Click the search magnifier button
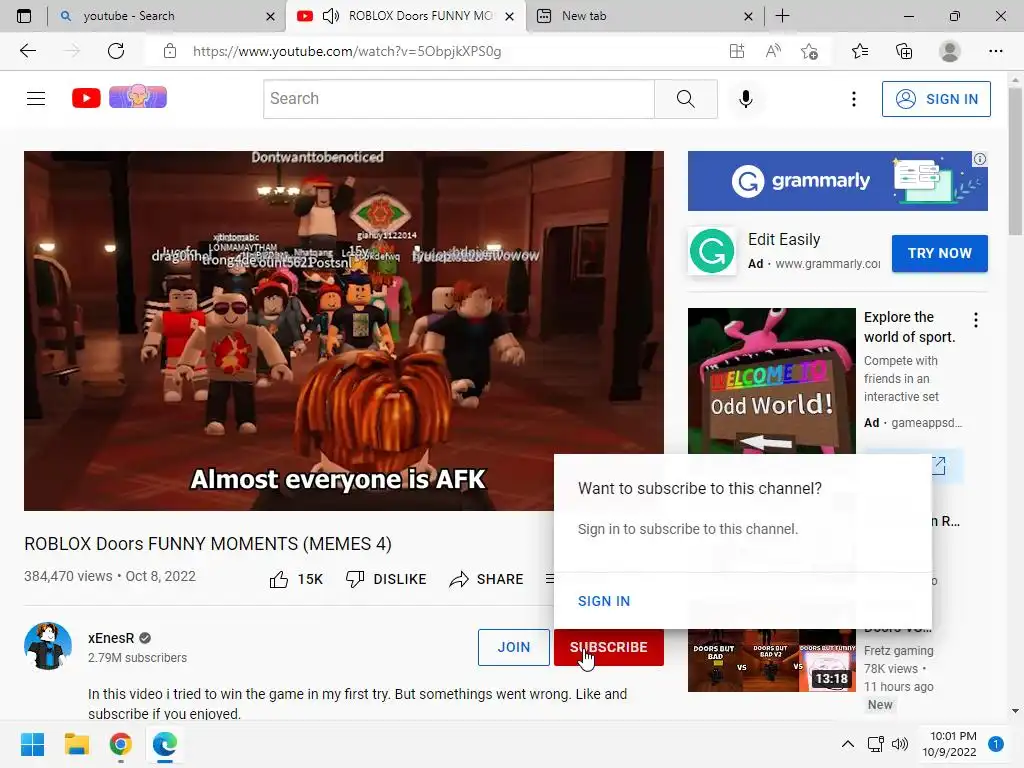The height and width of the screenshot is (768, 1024). 686,99
